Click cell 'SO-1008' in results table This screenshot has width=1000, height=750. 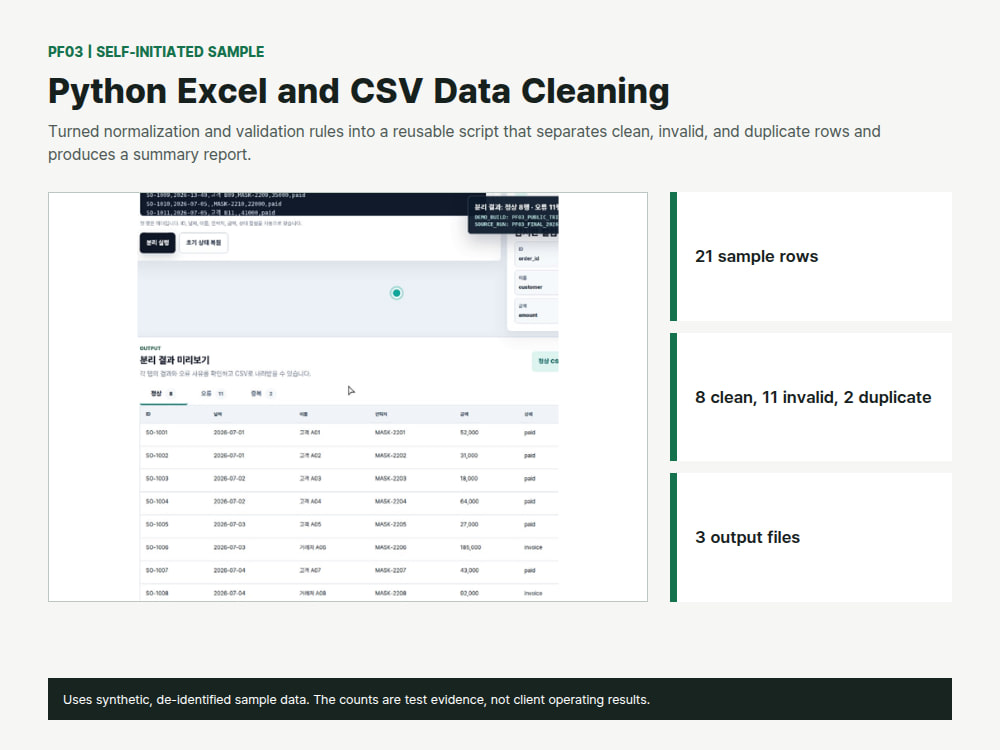[157, 593]
